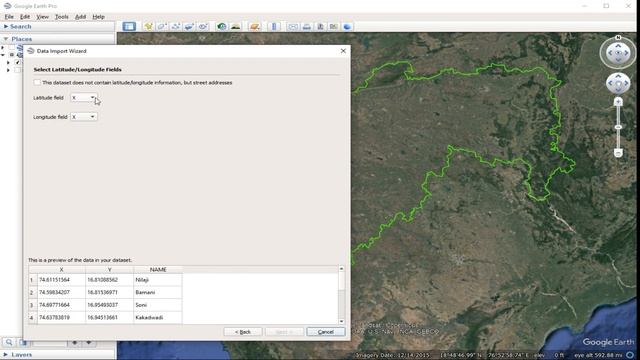
Task: Click the Move joystick hand control
Action: click(x=618, y=84)
